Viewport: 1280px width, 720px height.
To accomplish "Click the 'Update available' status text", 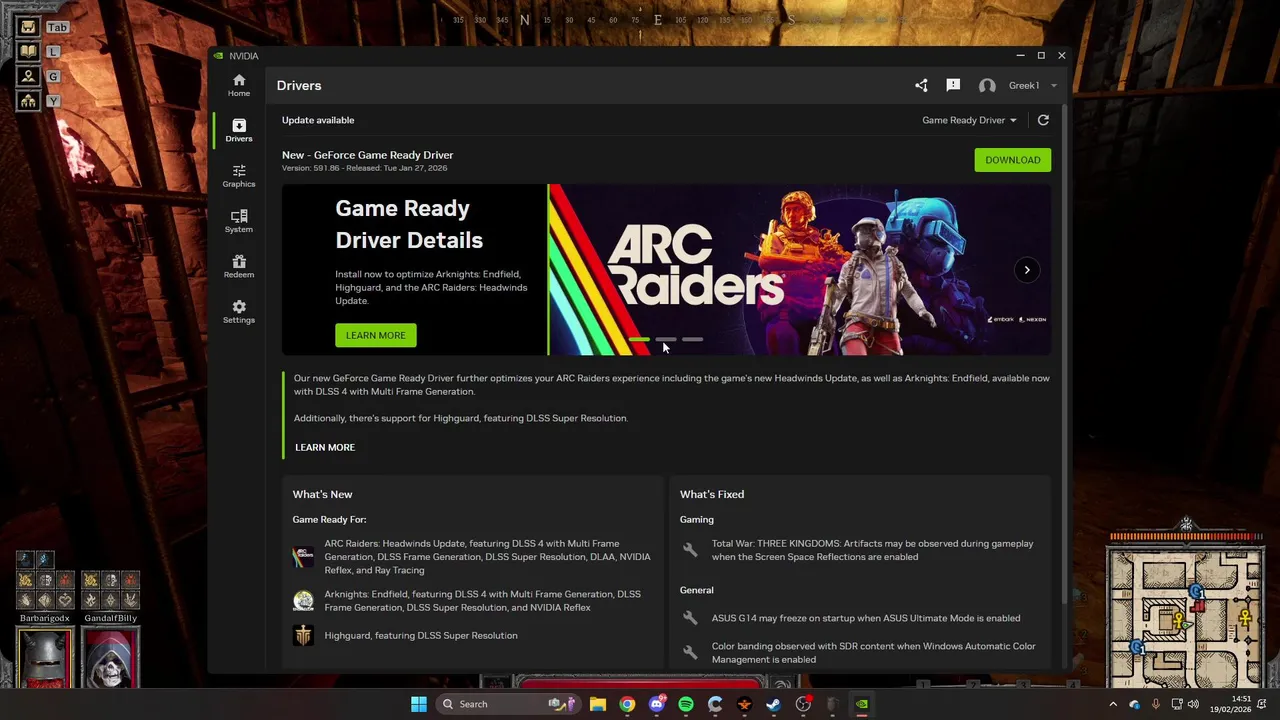I will click(x=318, y=120).
